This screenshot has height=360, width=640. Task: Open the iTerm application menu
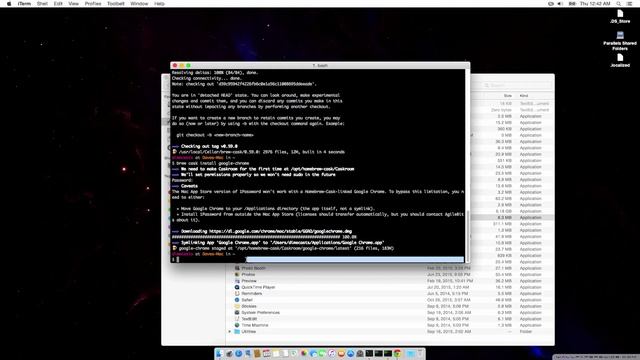[24, 4]
